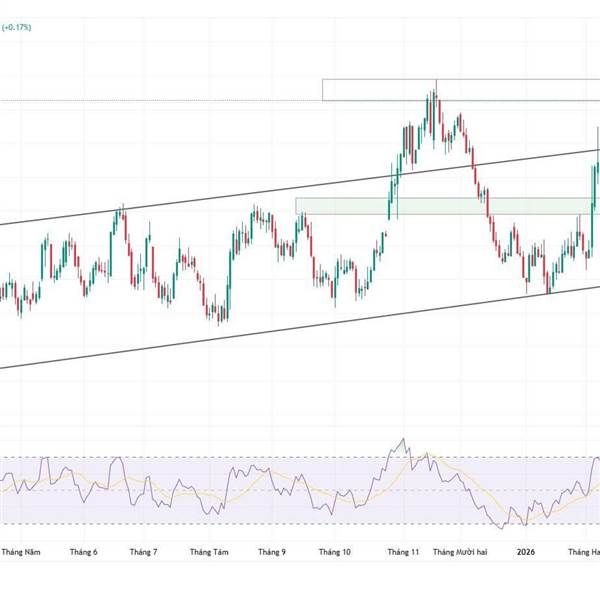Click the Tháng 7 time axis label
The width and height of the screenshot is (600, 600).
coord(143,552)
